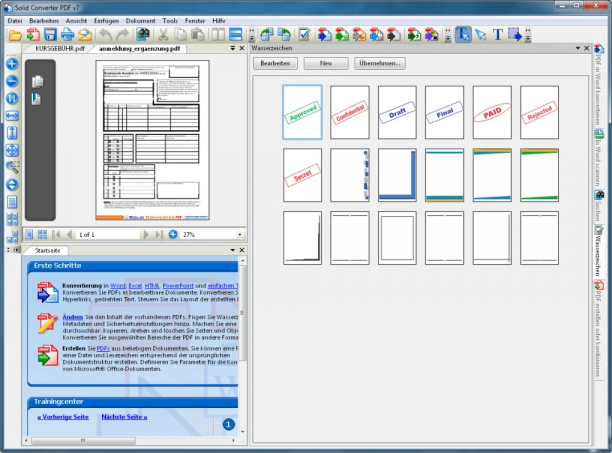This screenshot has height=453, width=612.
Task: Open the Datei menu
Action: click(x=15, y=21)
